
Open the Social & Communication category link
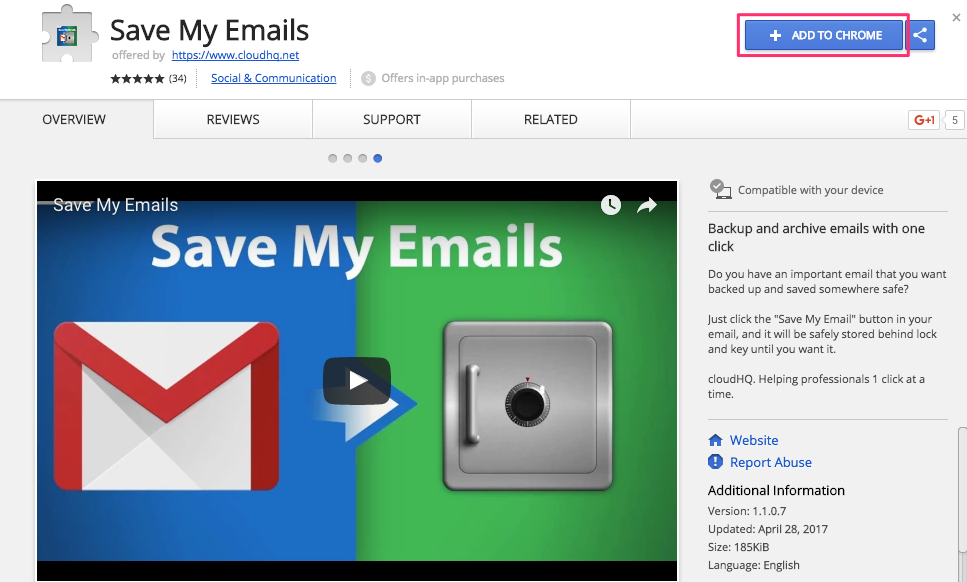click(273, 78)
